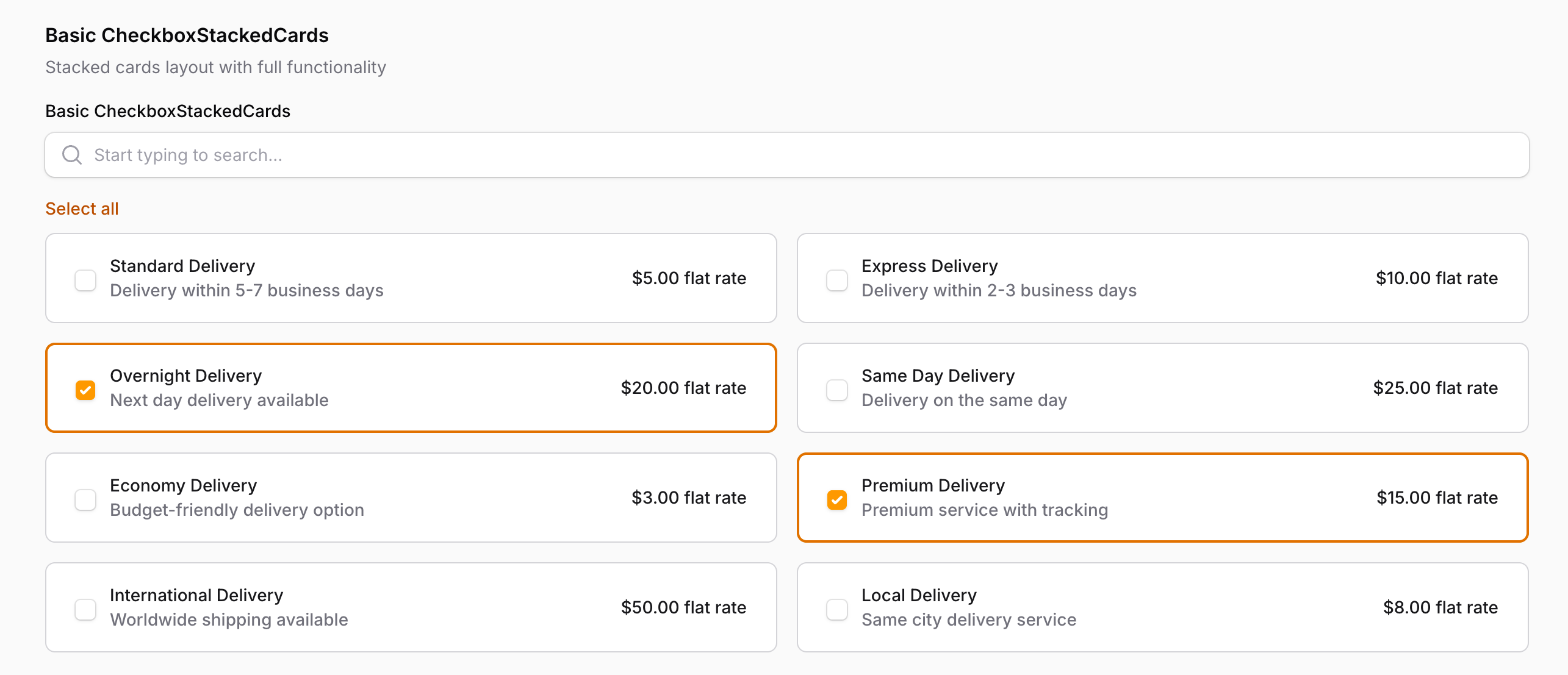1568x675 pixels.
Task: Deselect the Premium Delivery checkbox
Action: click(x=837, y=500)
